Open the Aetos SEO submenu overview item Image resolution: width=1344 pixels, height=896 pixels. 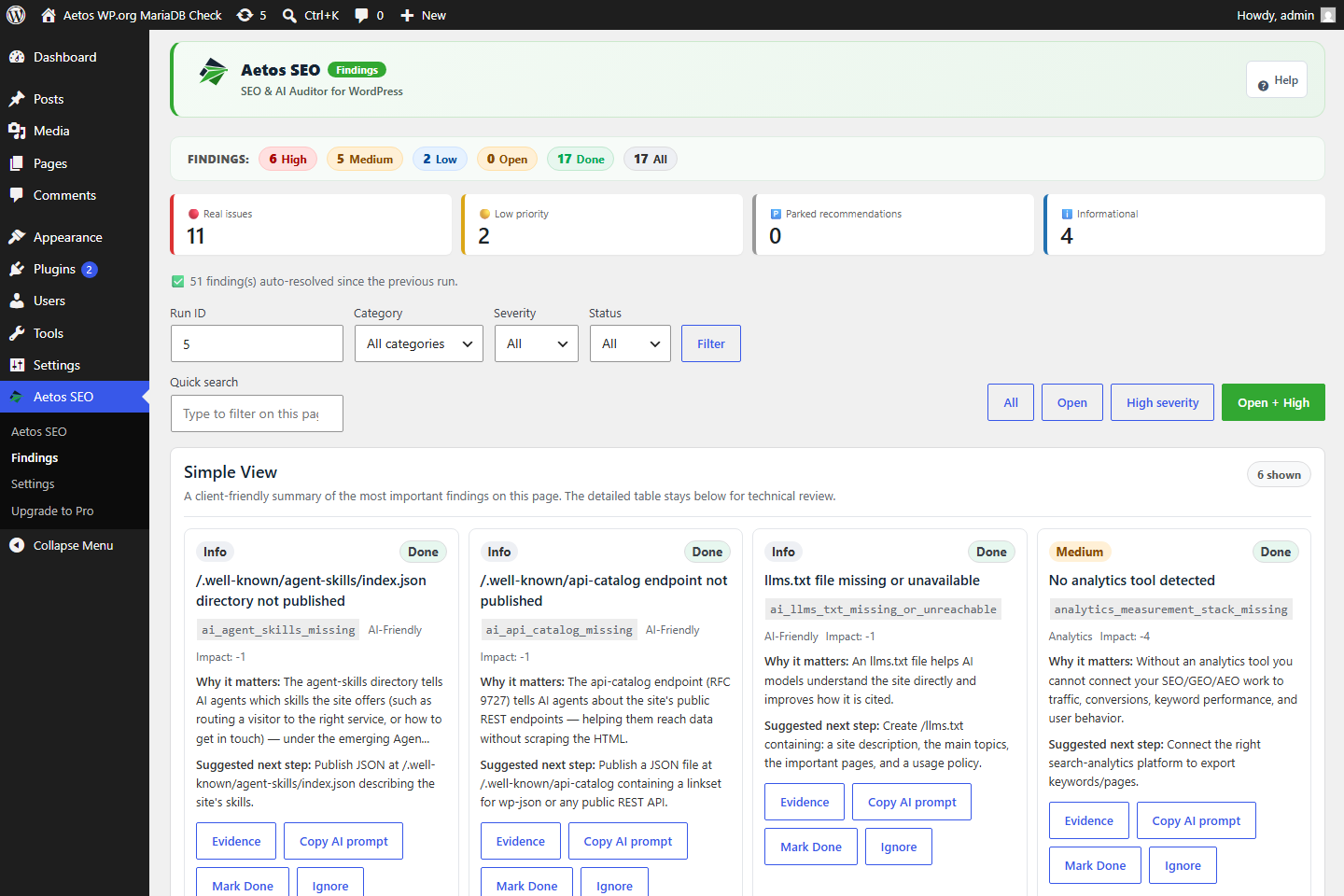click(x=39, y=431)
